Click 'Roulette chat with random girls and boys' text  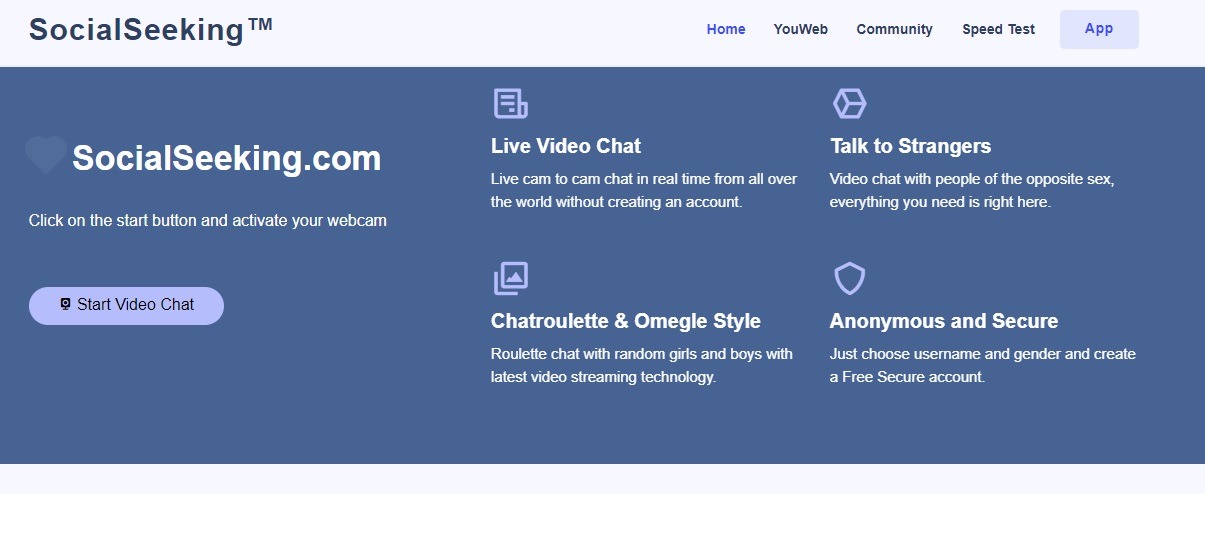click(642, 365)
